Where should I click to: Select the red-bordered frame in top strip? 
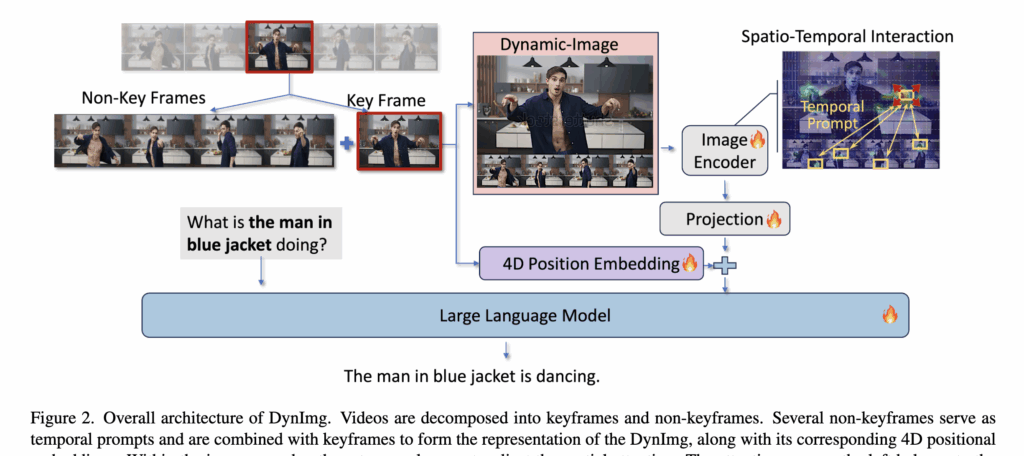[279, 46]
